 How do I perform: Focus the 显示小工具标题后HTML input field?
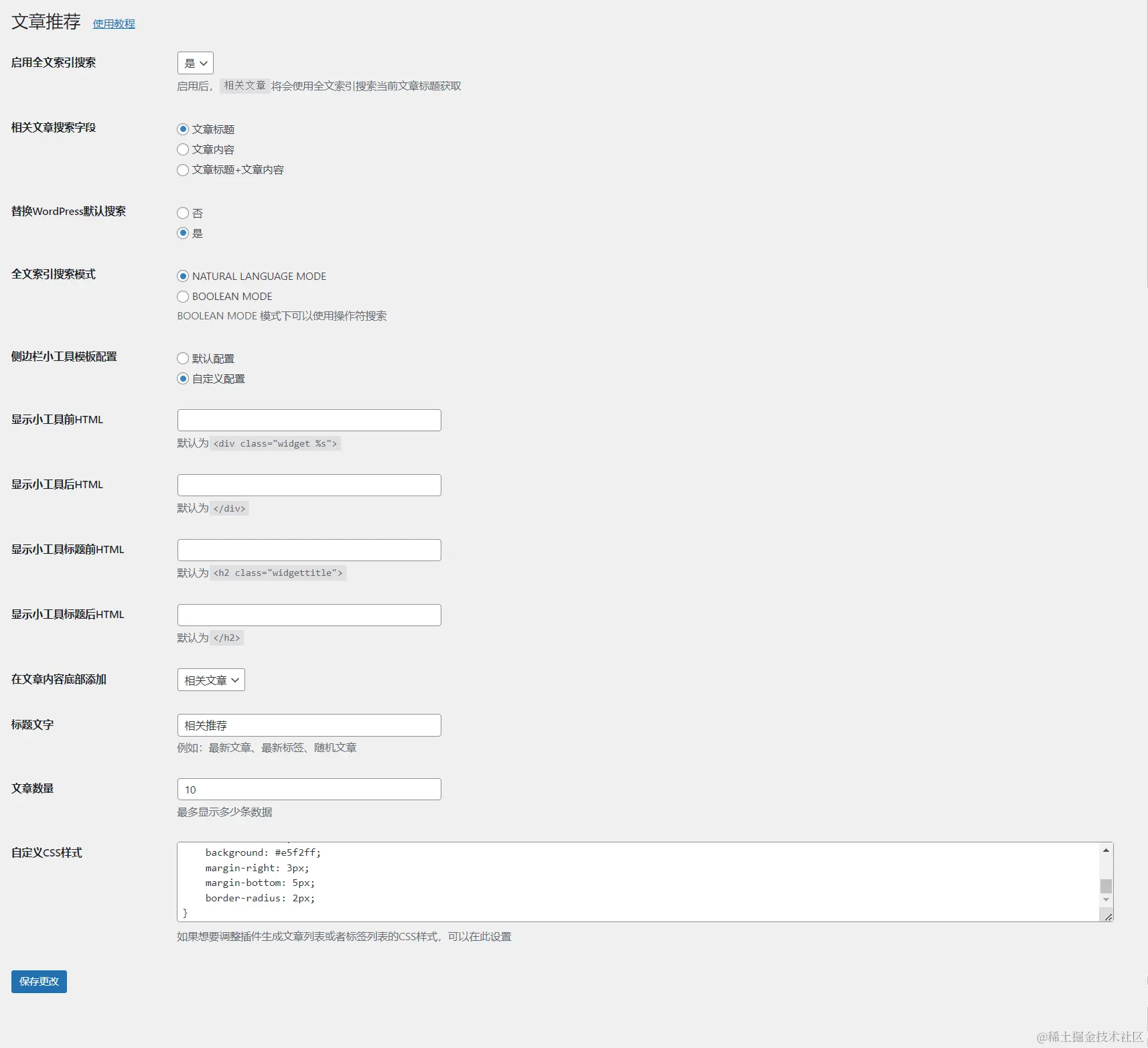click(309, 615)
